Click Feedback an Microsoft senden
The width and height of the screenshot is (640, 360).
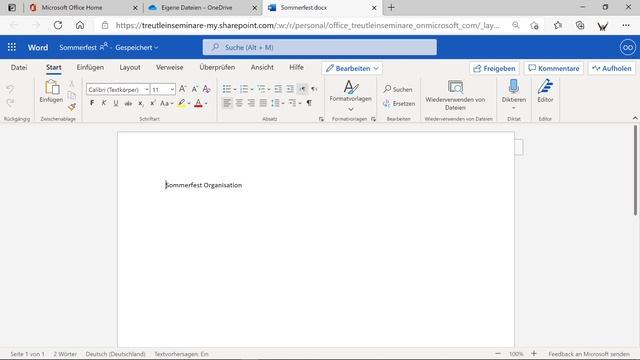[589, 354]
